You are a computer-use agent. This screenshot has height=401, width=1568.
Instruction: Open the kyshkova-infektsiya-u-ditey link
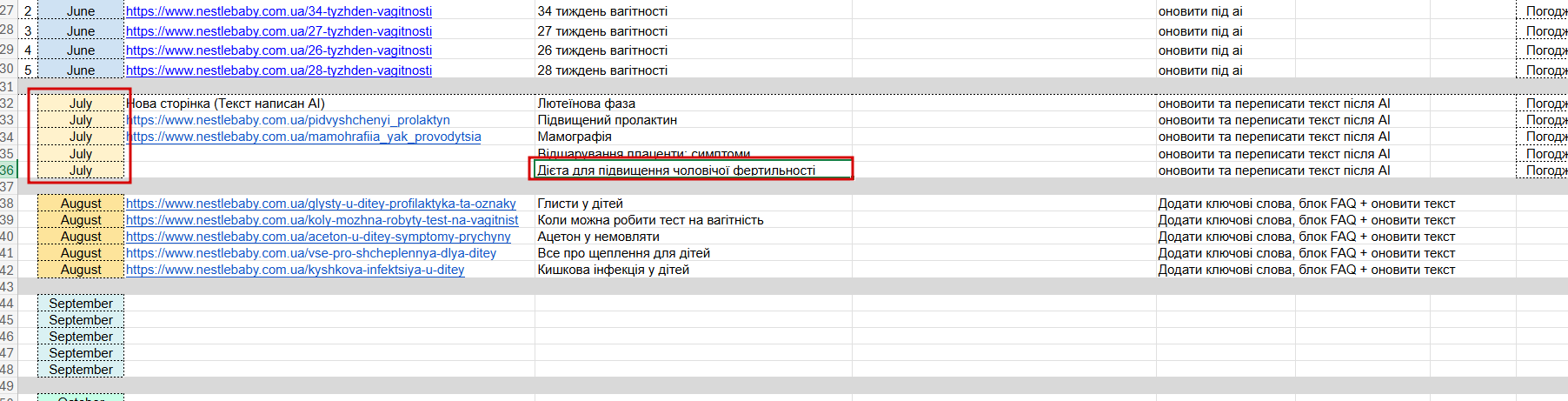296,270
